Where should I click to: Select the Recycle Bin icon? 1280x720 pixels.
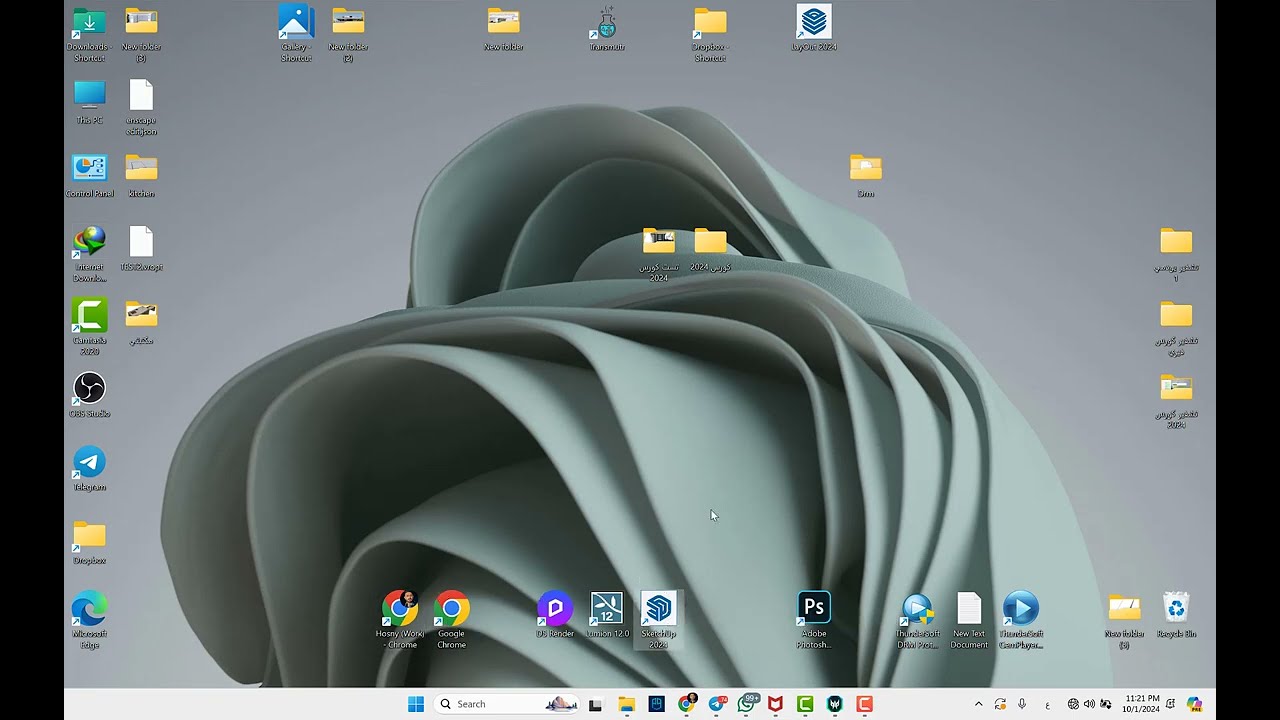(x=1176, y=615)
